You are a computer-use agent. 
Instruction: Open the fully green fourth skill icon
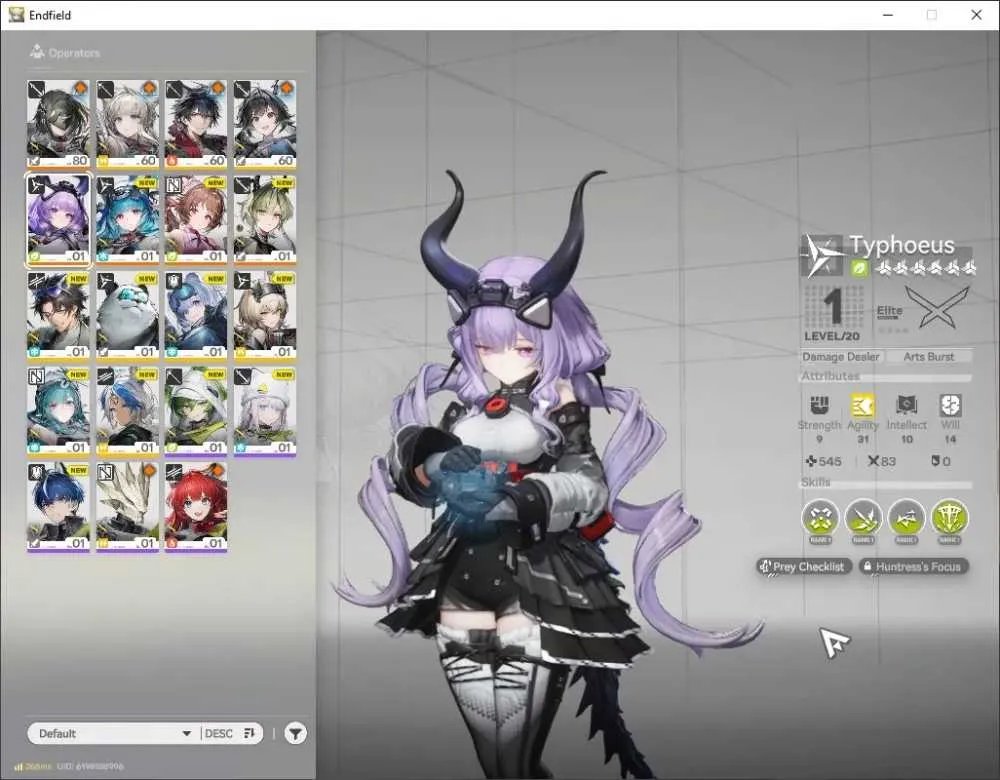pyautogui.click(x=950, y=517)
